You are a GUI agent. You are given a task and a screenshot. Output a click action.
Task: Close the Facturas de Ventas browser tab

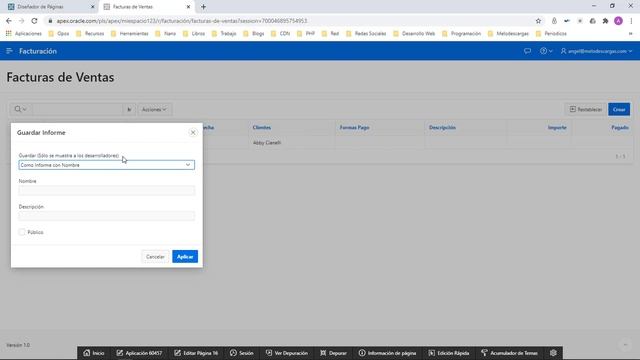coord(189,7)
